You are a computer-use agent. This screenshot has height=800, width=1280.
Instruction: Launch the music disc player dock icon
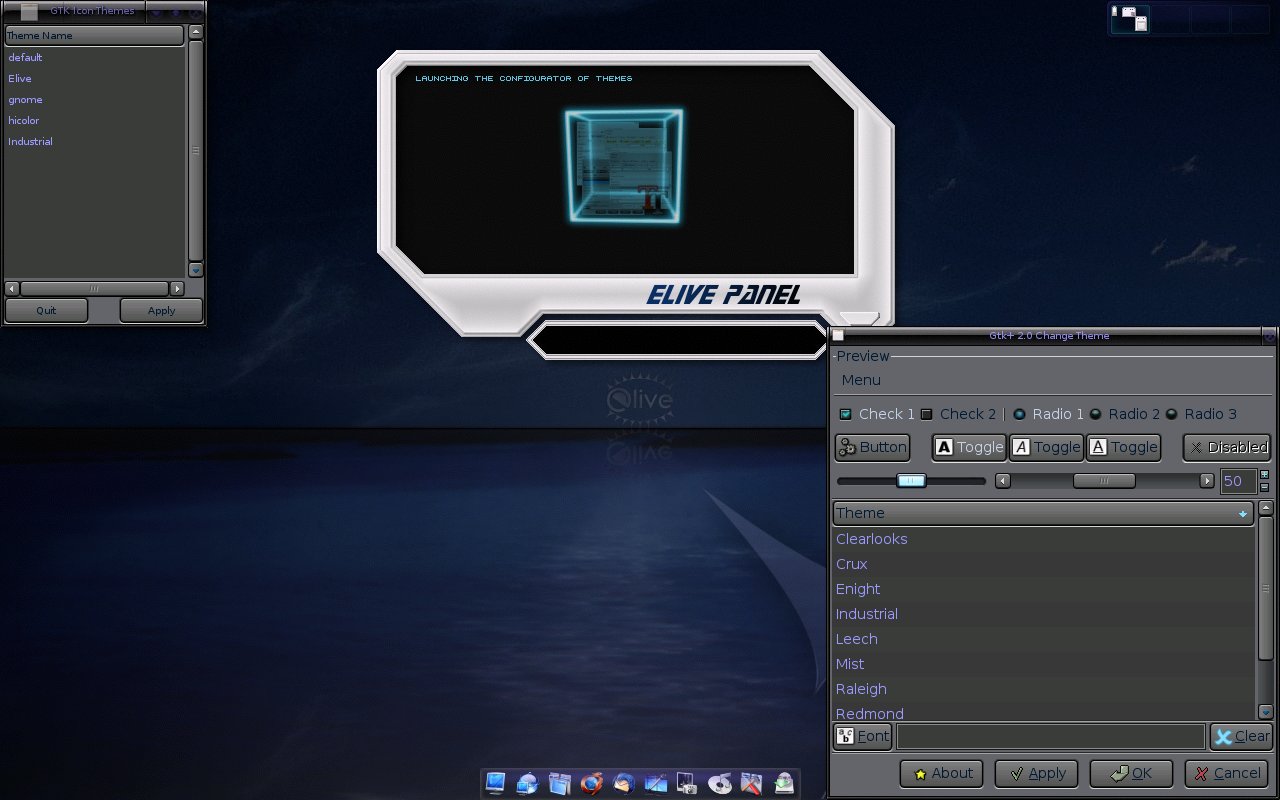coord(720,783)
